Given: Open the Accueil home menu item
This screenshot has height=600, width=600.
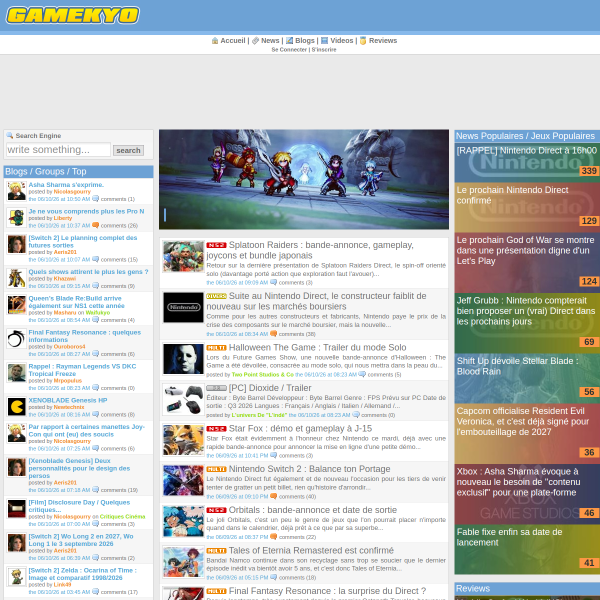Looking at the screenshot, I should 233,41.
